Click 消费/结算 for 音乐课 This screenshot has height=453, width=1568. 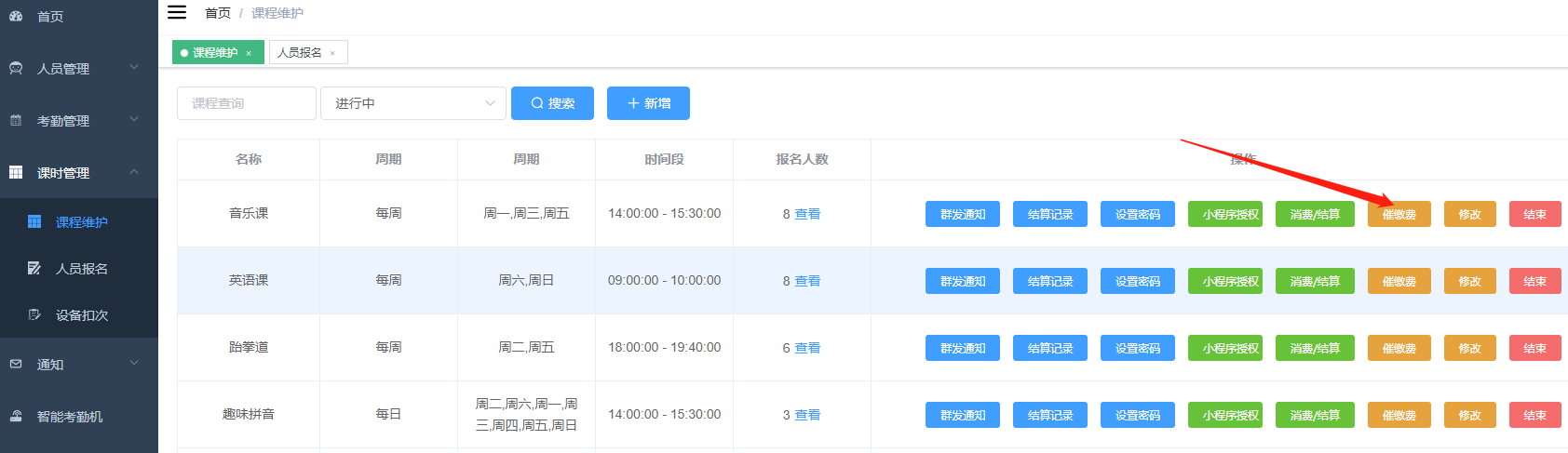pos(1315,214)
